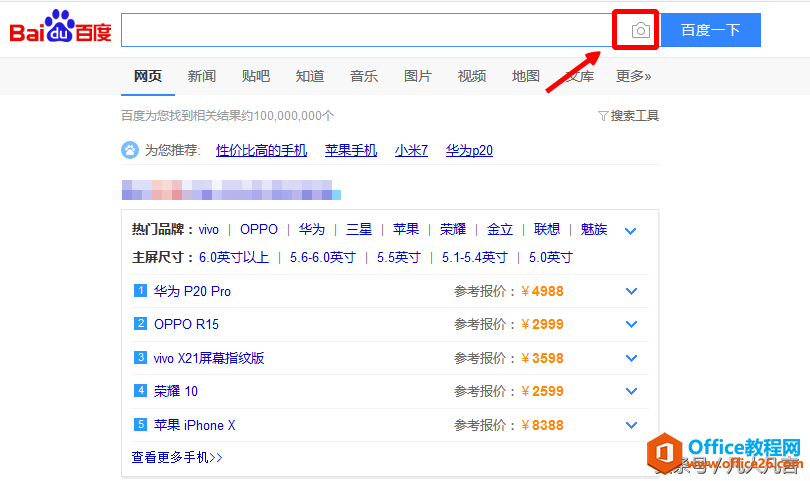
Task: Select the 魅族 brand filter
Action: (594, 229)
